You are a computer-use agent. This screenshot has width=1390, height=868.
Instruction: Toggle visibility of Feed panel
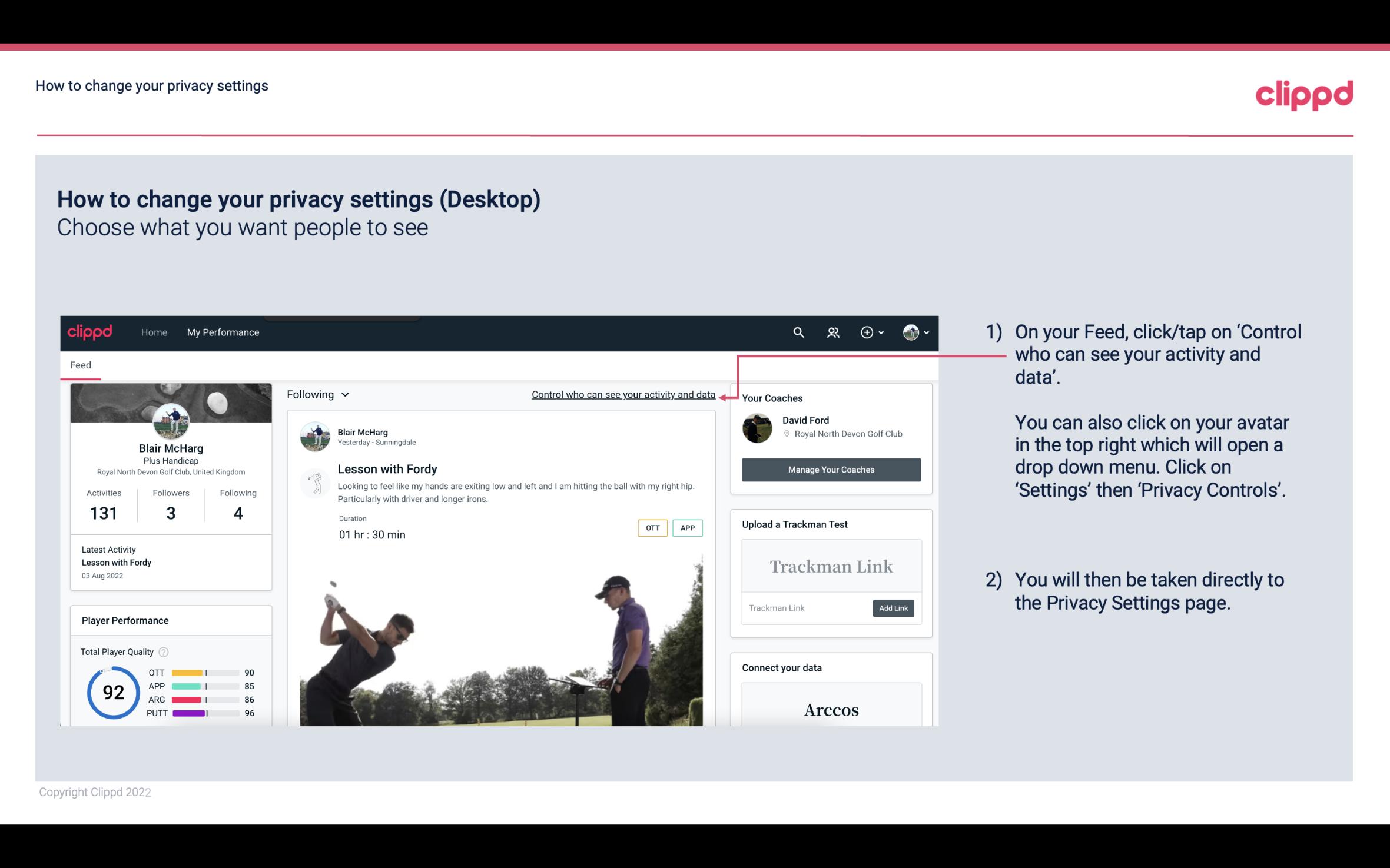(x=80, y=364)
